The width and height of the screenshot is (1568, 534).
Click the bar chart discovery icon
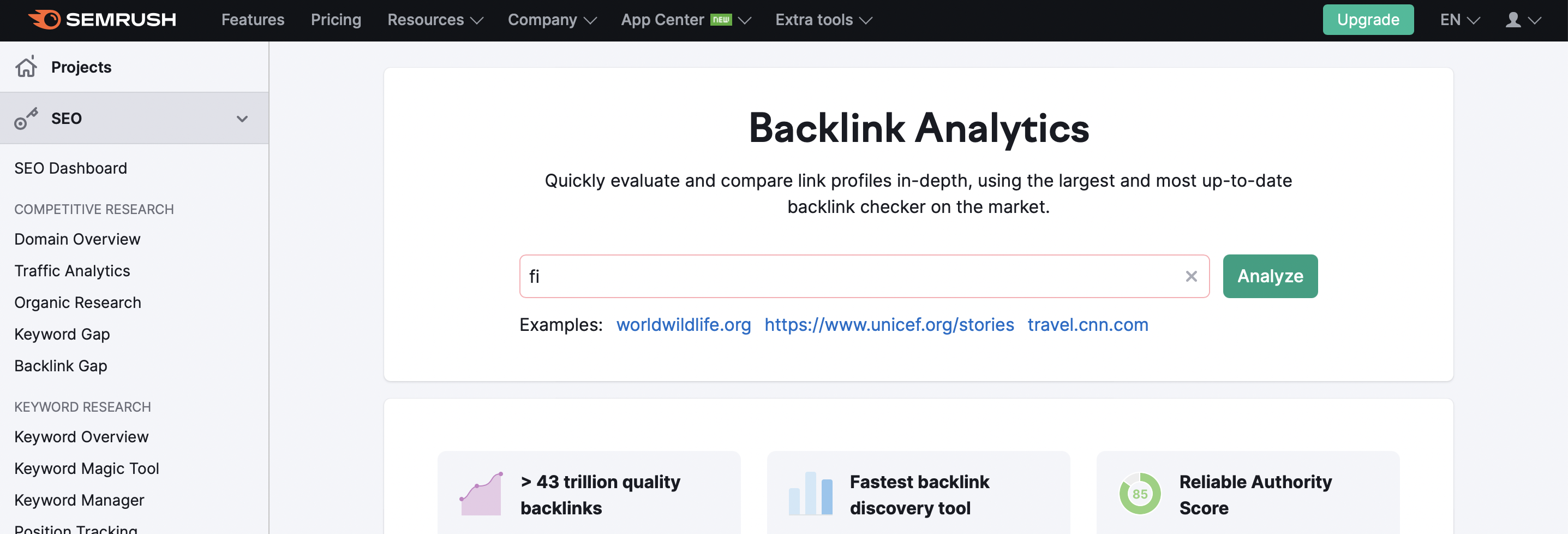pos(810,494)
